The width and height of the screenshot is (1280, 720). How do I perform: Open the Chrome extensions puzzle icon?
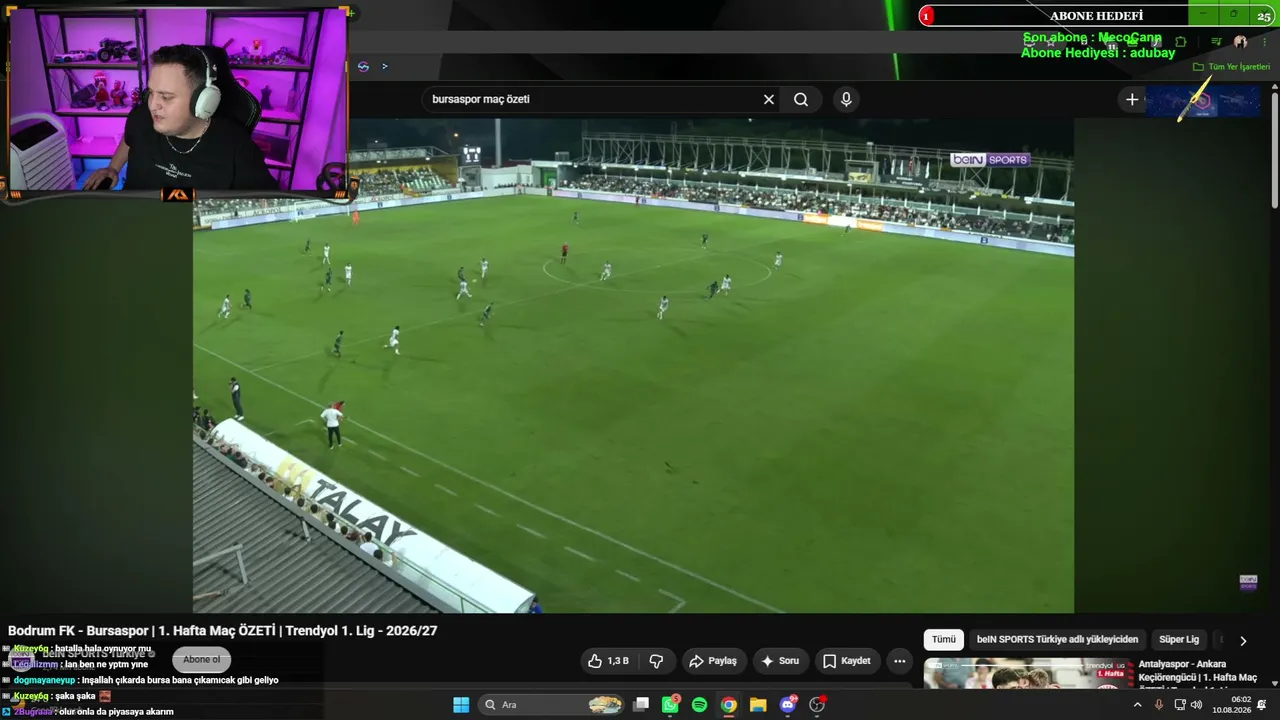[1181, 42]
